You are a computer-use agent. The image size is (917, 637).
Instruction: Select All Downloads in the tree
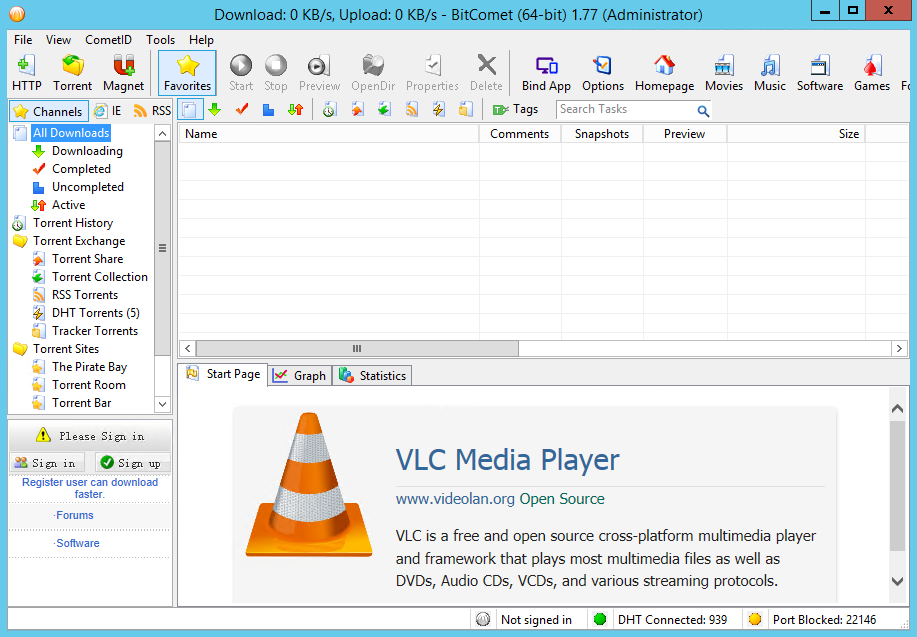tap(71, 133)
